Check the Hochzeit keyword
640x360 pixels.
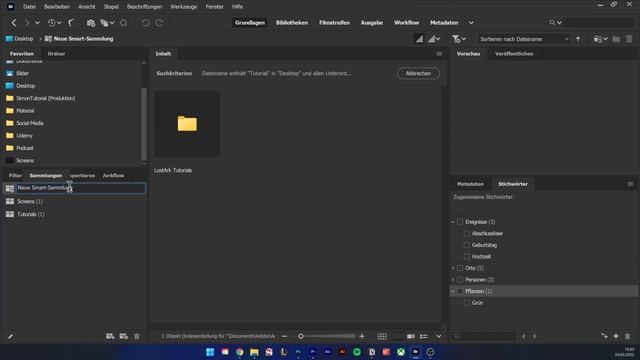pyautogui.click(x=467, y=256)
